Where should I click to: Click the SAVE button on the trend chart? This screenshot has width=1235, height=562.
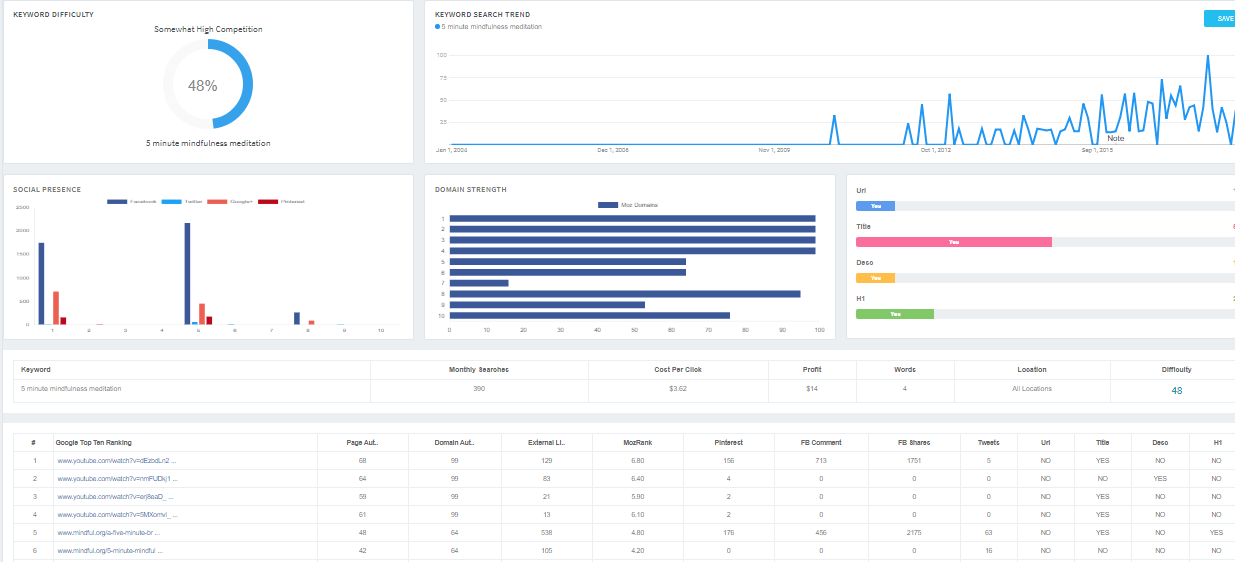click(1221, 18)
